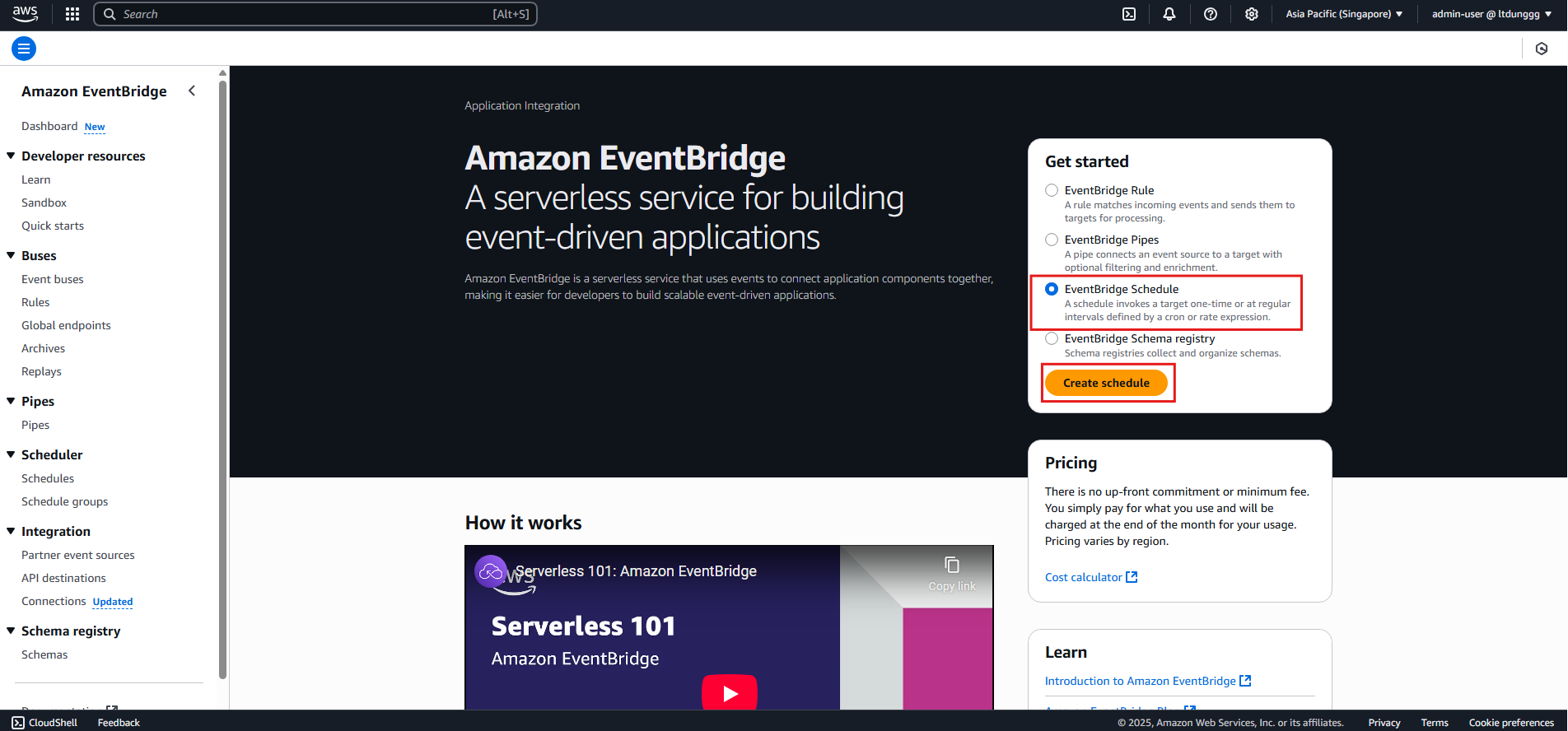Open the settings gear in top bar
Image resolution: width=1568 pixels, height=731 pixels.
click(x=1252, y=14)
